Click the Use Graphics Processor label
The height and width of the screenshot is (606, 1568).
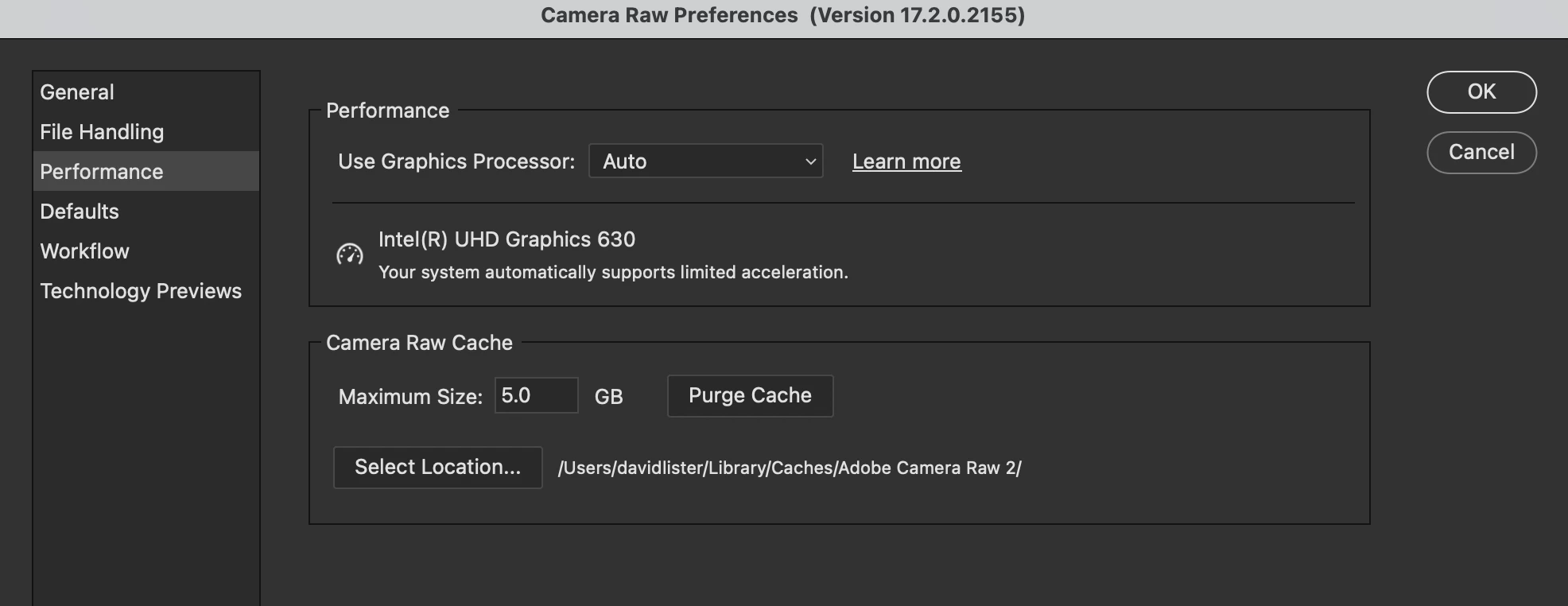pos(456,161)
